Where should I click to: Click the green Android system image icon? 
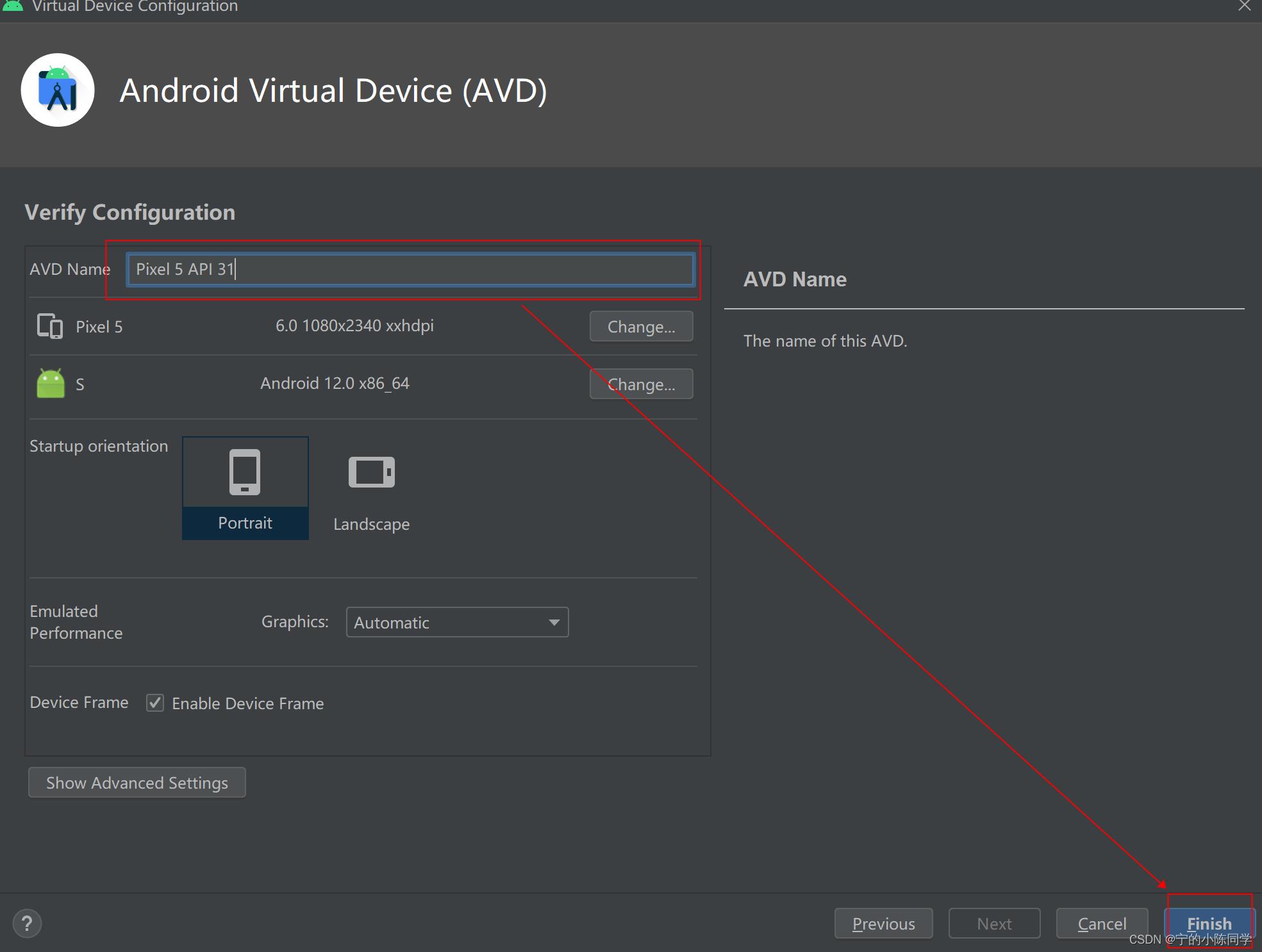[x=51, y=383]
